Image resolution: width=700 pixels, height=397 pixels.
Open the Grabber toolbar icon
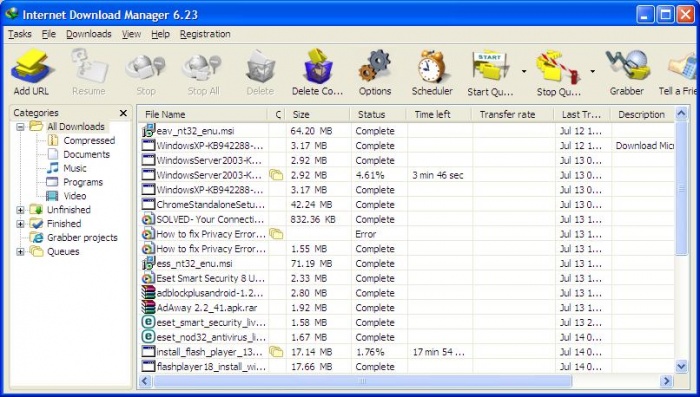pyautogui.click(x=627, y=66)
